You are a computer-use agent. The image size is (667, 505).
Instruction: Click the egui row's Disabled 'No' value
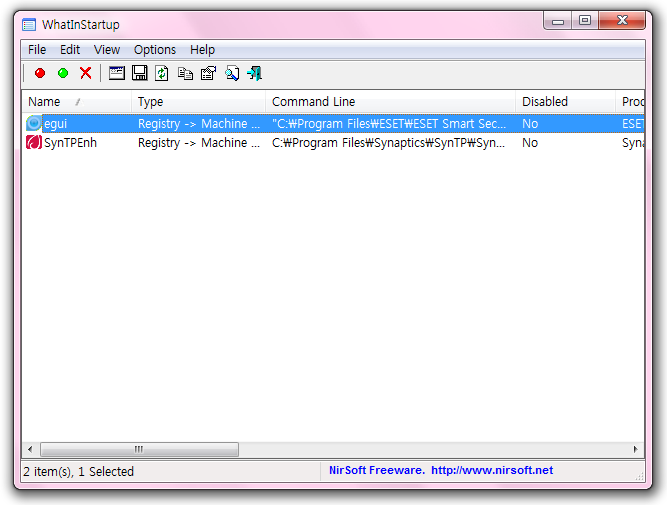(530, 124)
